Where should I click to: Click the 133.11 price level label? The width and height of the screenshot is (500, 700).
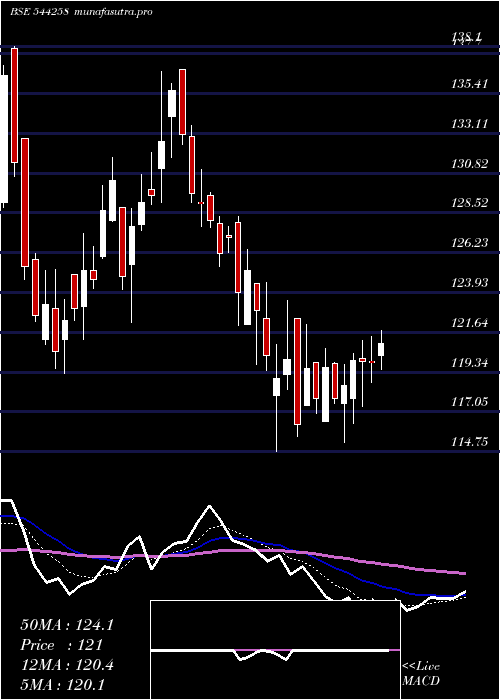click(x=470, y=124)
